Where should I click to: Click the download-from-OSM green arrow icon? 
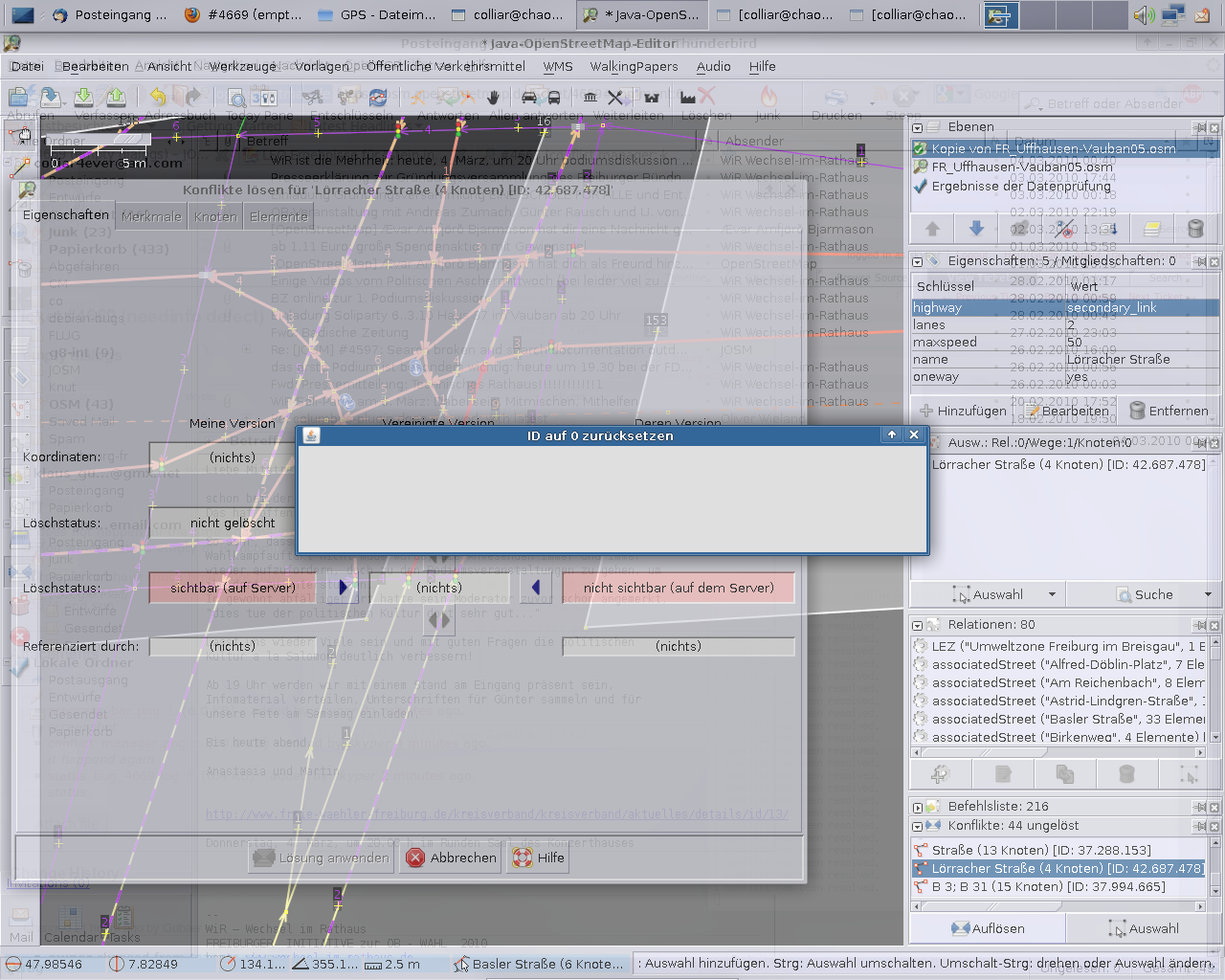click(x=84, y=97)
